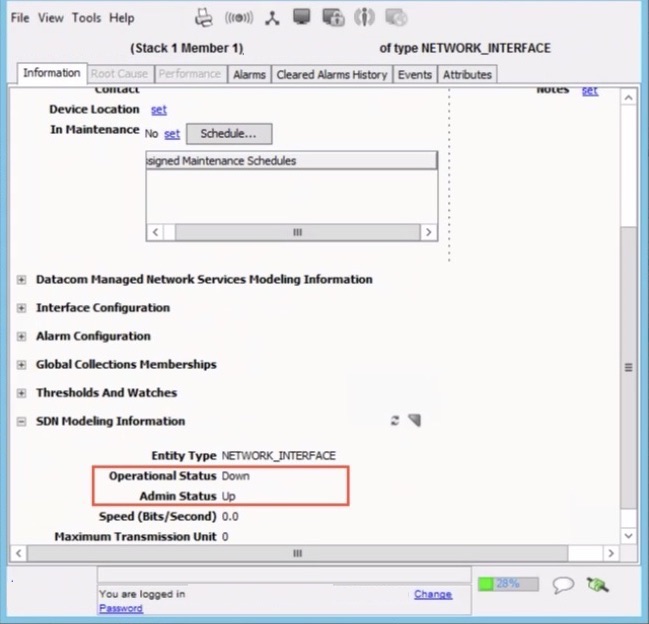Expand the Global Collections Memberships section

point(22,365)
